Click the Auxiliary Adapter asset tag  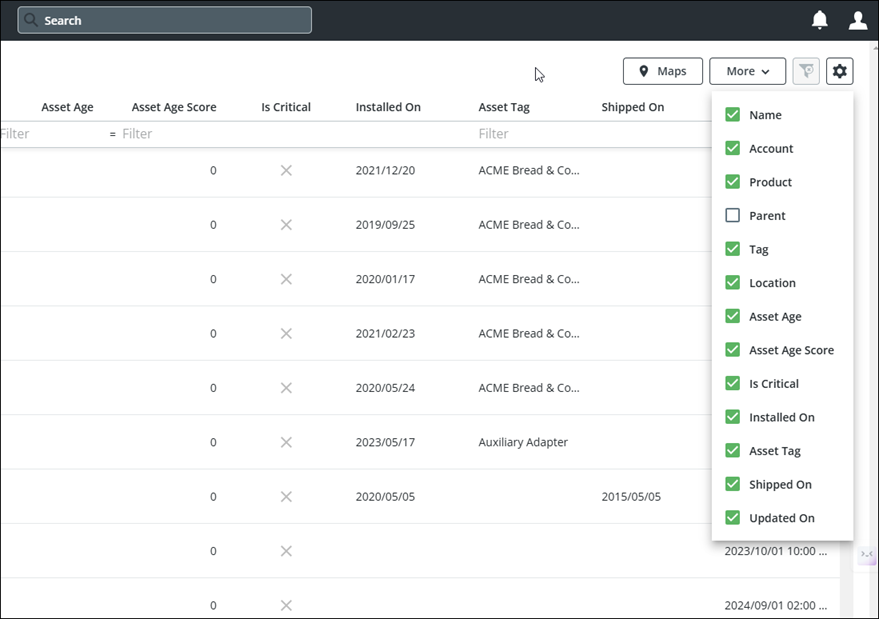point(523,442)
